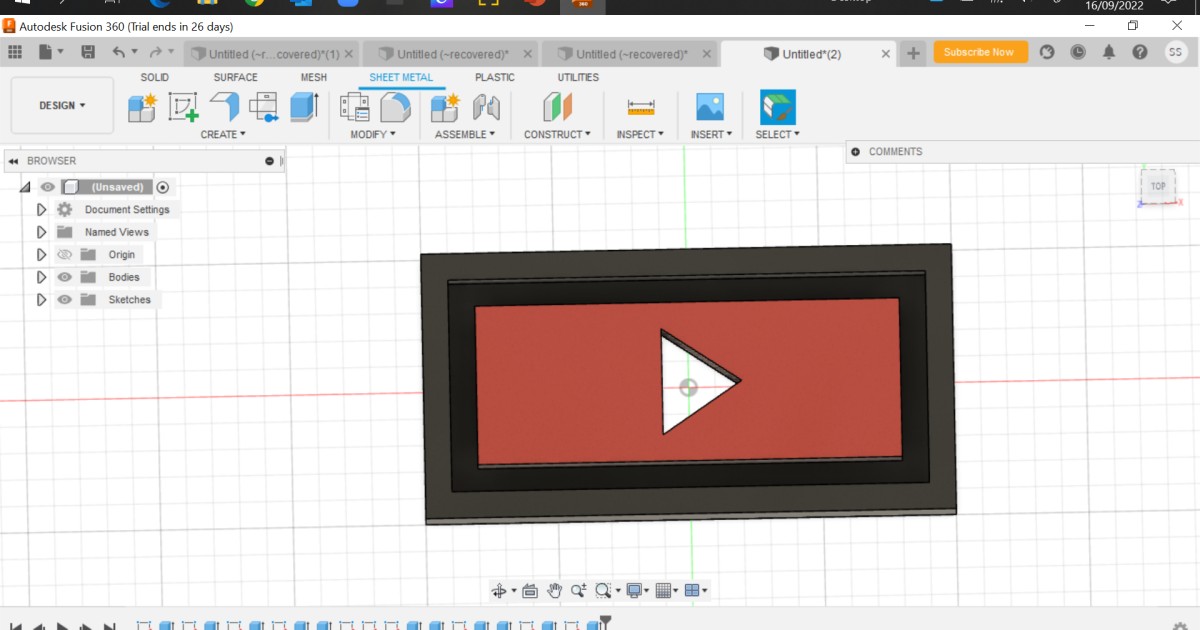Switch to the MESH tab

point(314,77)
